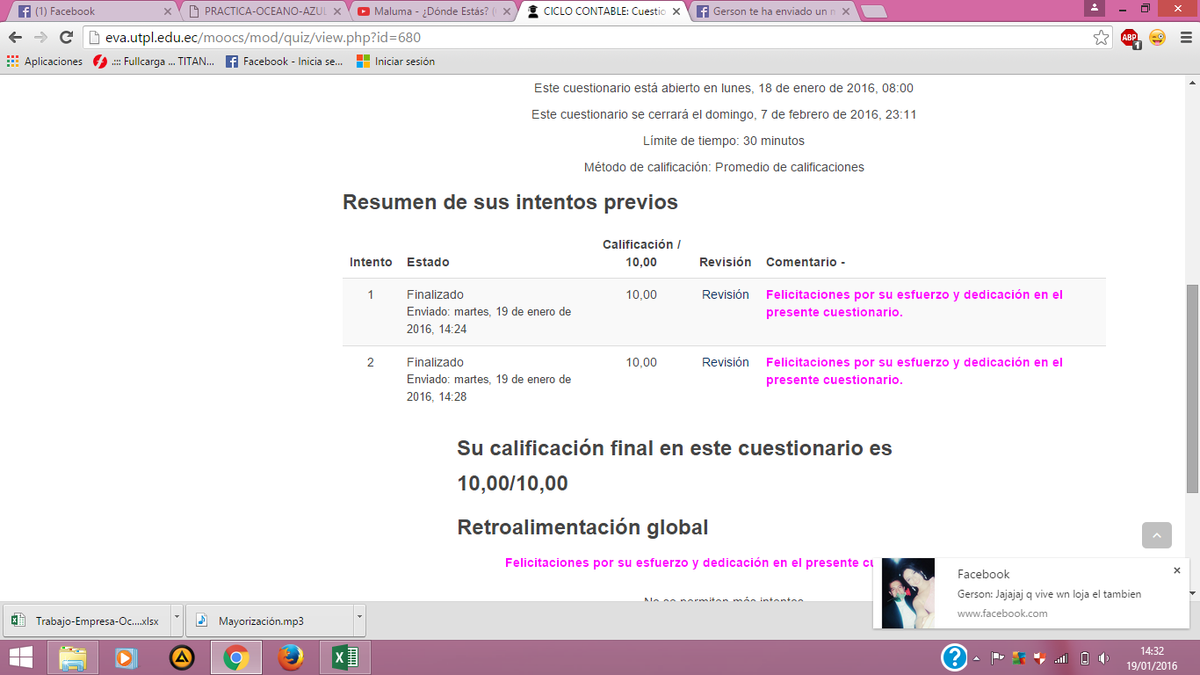Screen dimensions: 1200x675
Task: Click the emoji extension icon in toolbar
Action: 1157,37
